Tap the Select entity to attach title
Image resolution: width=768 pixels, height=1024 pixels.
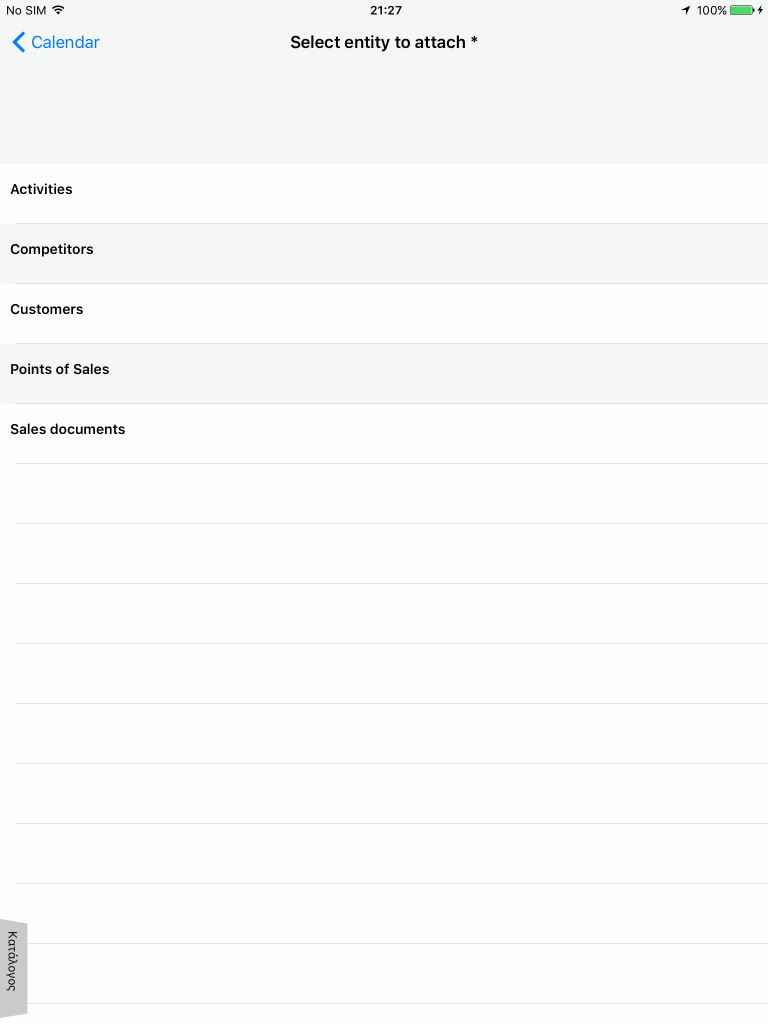click(377, 42)
